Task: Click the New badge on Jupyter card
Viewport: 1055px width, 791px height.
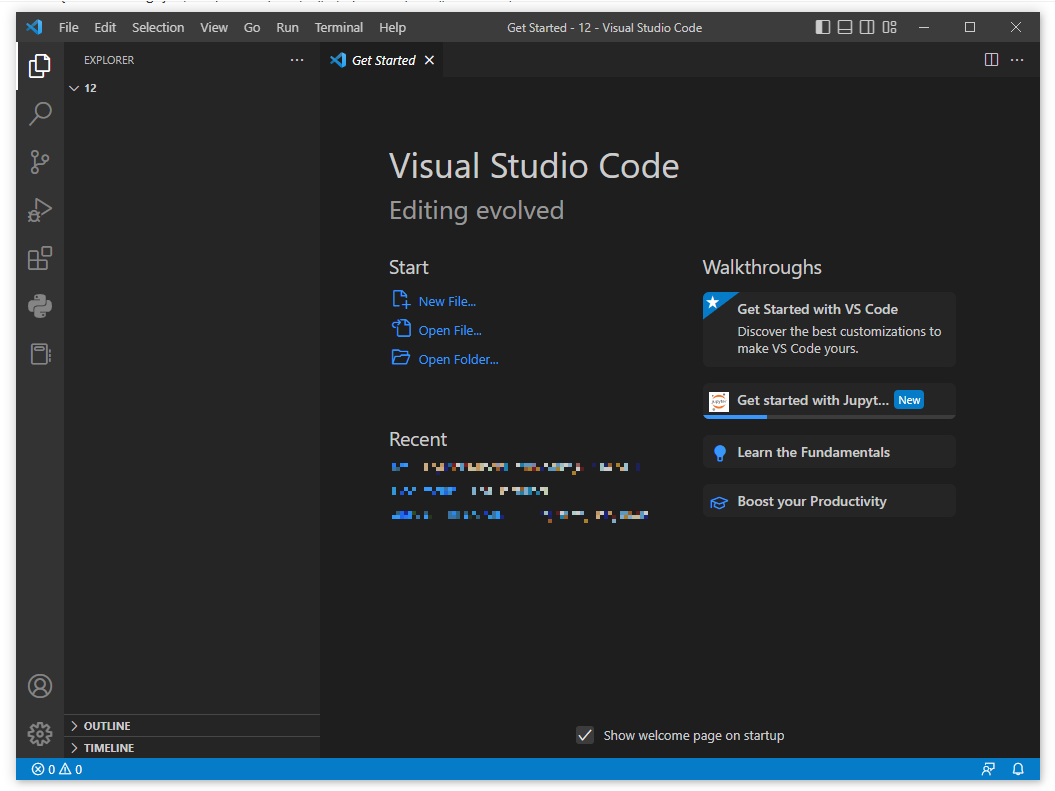Action: pos(909,400)
